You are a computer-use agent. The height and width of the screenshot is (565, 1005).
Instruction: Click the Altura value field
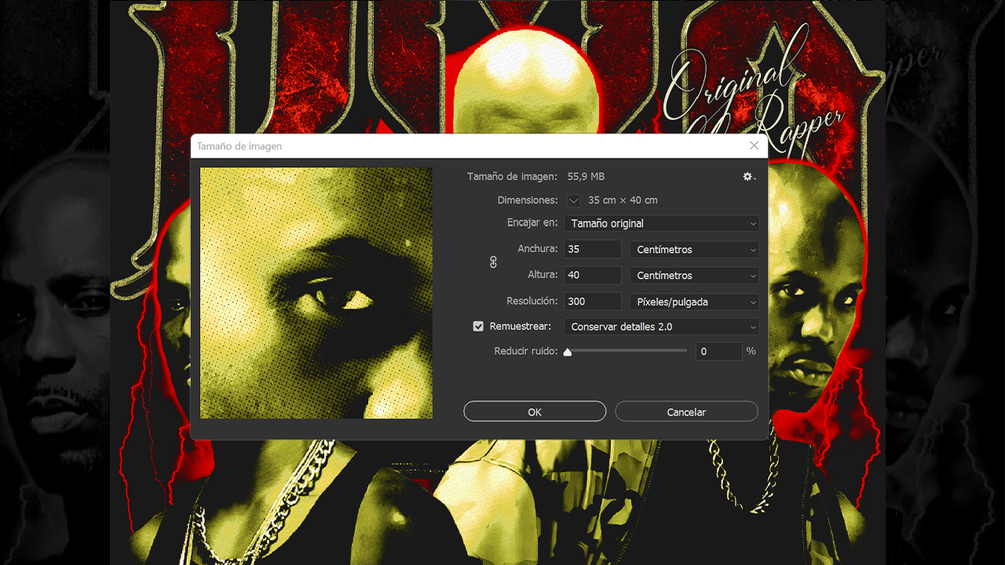click(593, 275)
